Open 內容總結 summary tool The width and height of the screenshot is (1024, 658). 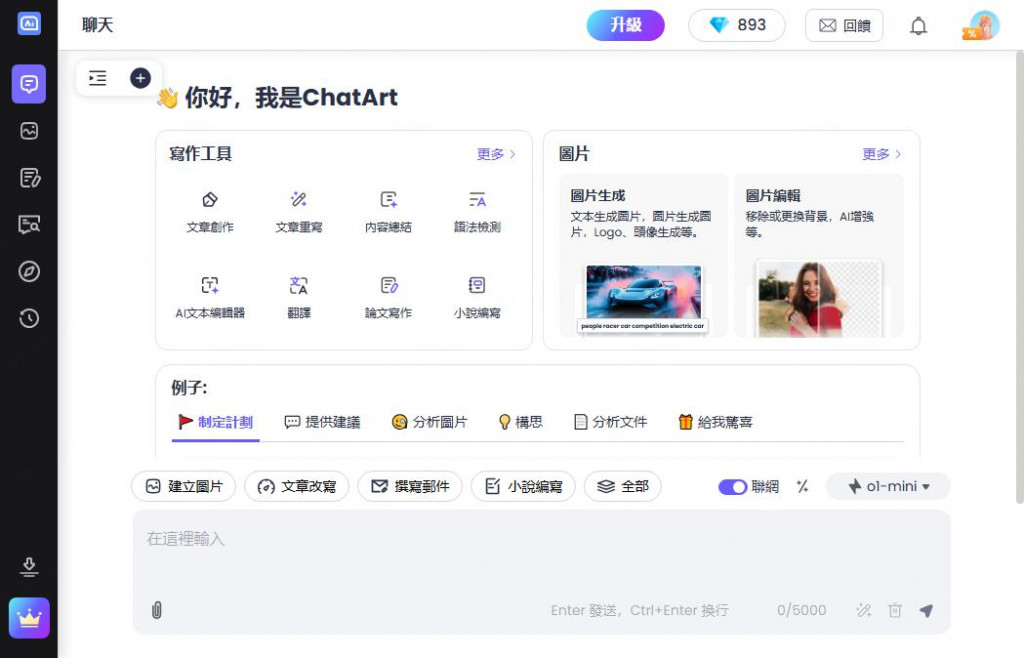(389, 212)
